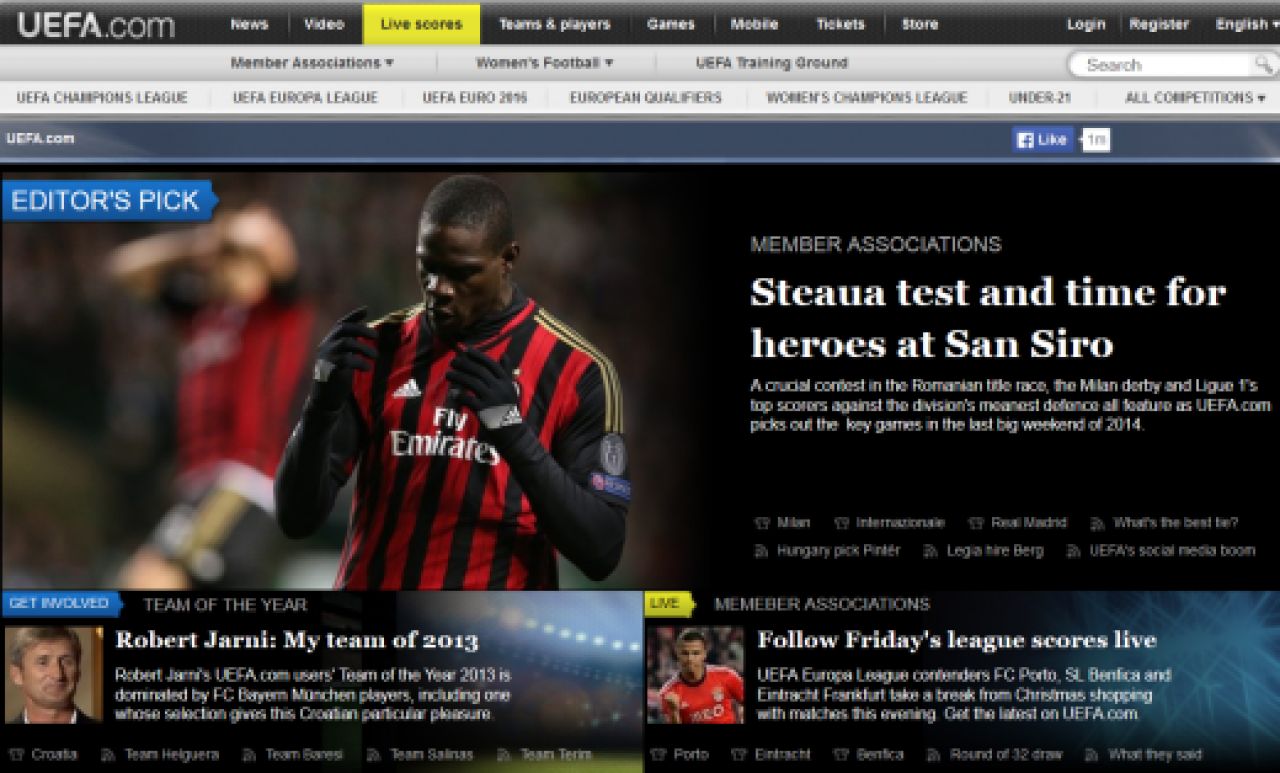This screenshot has height=773, width=1280.
Task: Click the 1m Facebook like count
Action: coord(1095,140)
